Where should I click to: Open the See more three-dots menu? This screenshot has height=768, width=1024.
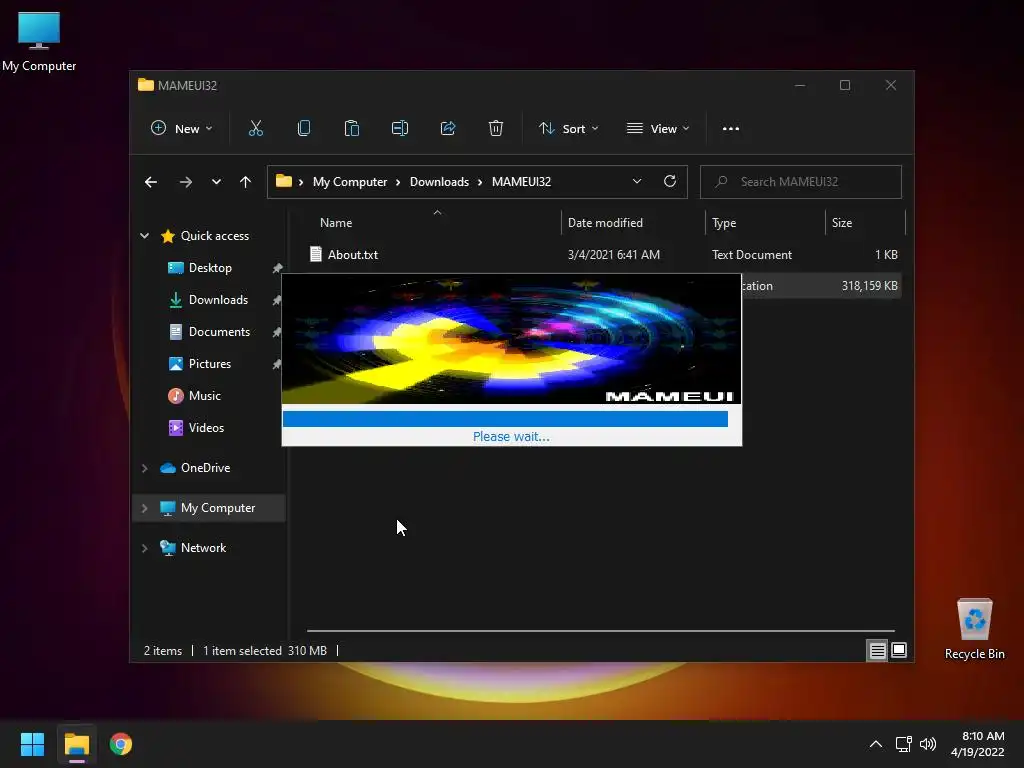pyautogui.click(x=731, y=129)
